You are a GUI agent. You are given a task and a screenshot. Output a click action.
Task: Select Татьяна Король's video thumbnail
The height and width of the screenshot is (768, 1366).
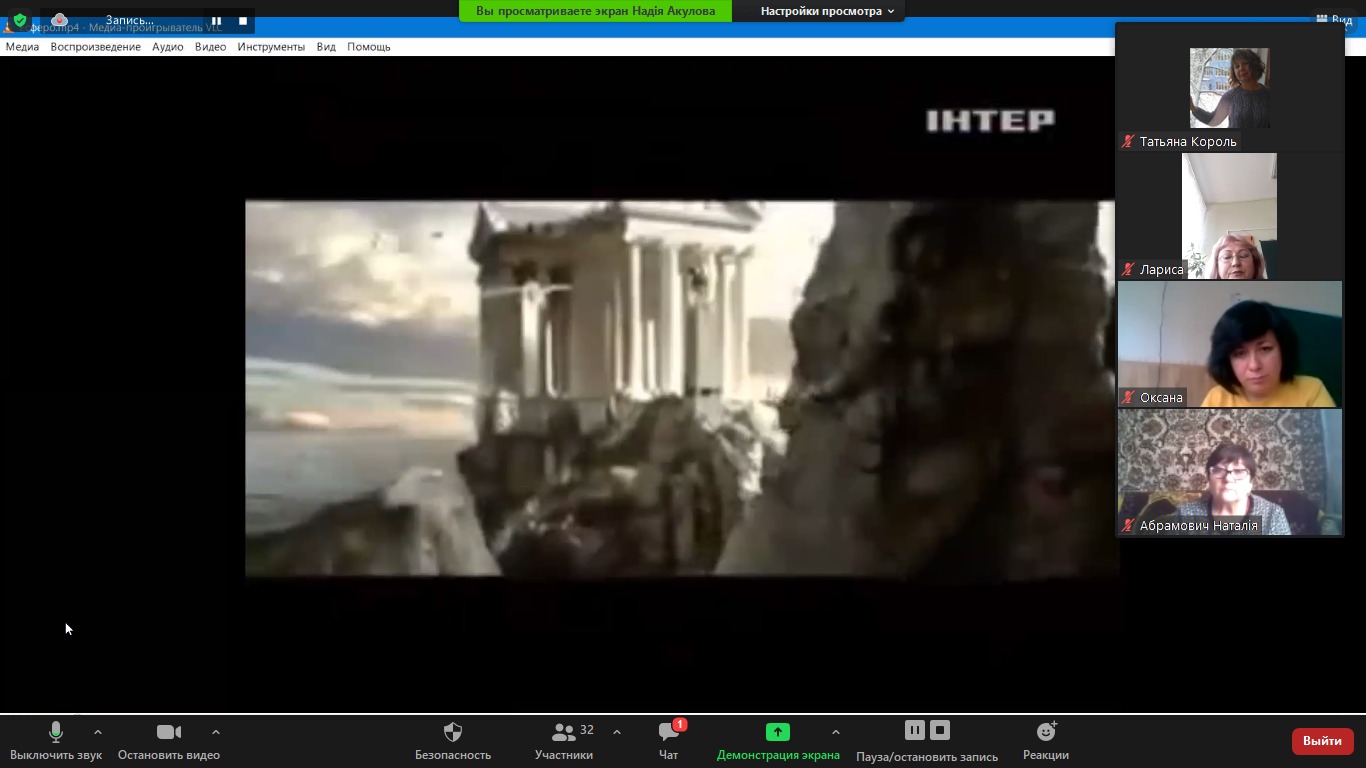pyautogui.click(x=1229, y=88)
